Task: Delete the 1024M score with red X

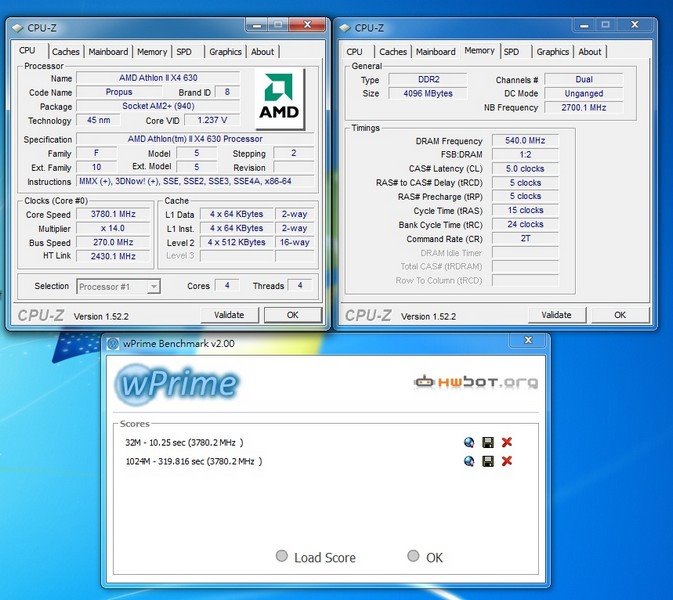Action: [x=506, y=461]
